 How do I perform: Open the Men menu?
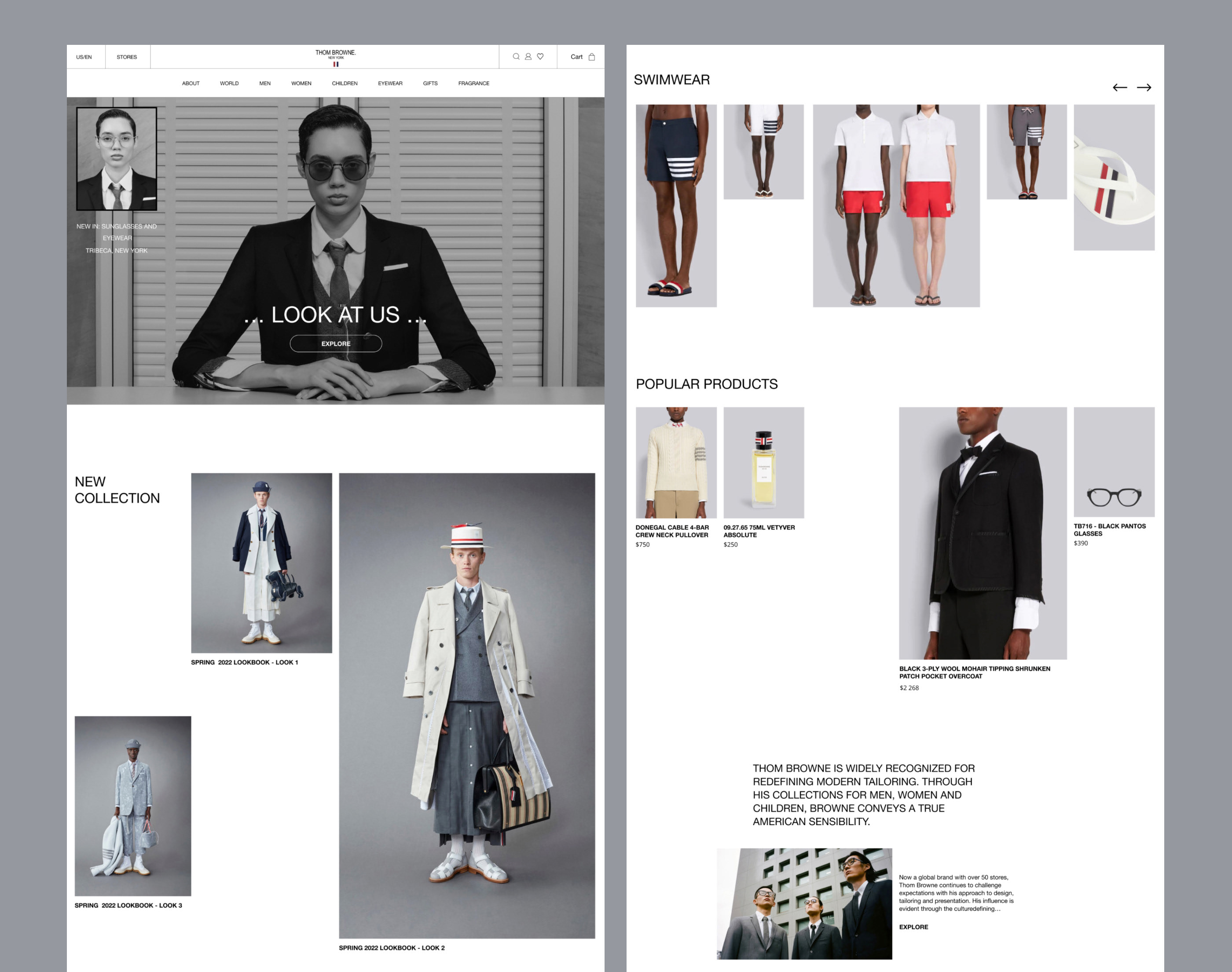(265, 83)
